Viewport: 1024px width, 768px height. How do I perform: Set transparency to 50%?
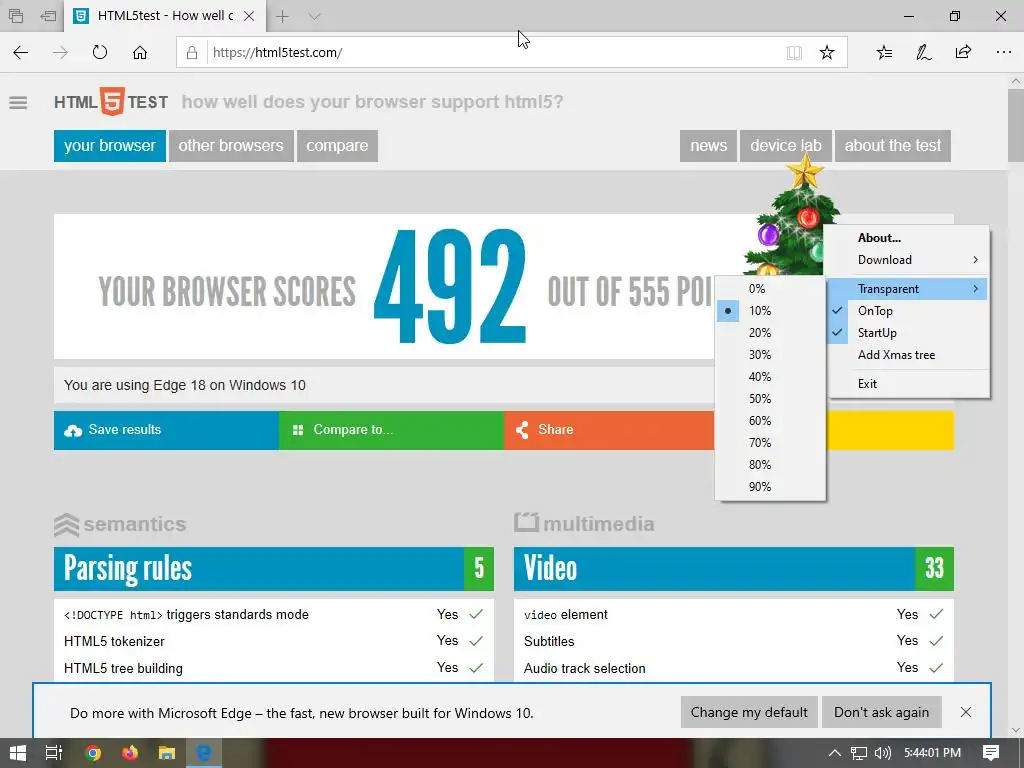[x=771, y=399]
